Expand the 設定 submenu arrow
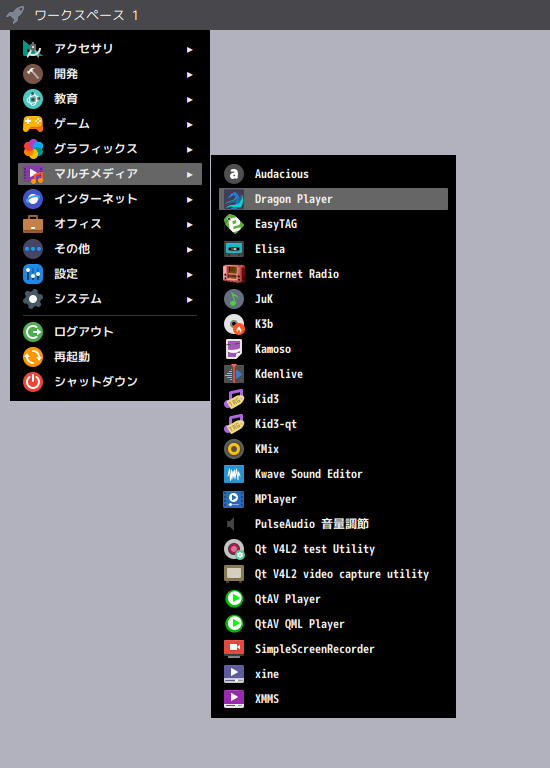This screenshot has height=768, width=550. 190,274
